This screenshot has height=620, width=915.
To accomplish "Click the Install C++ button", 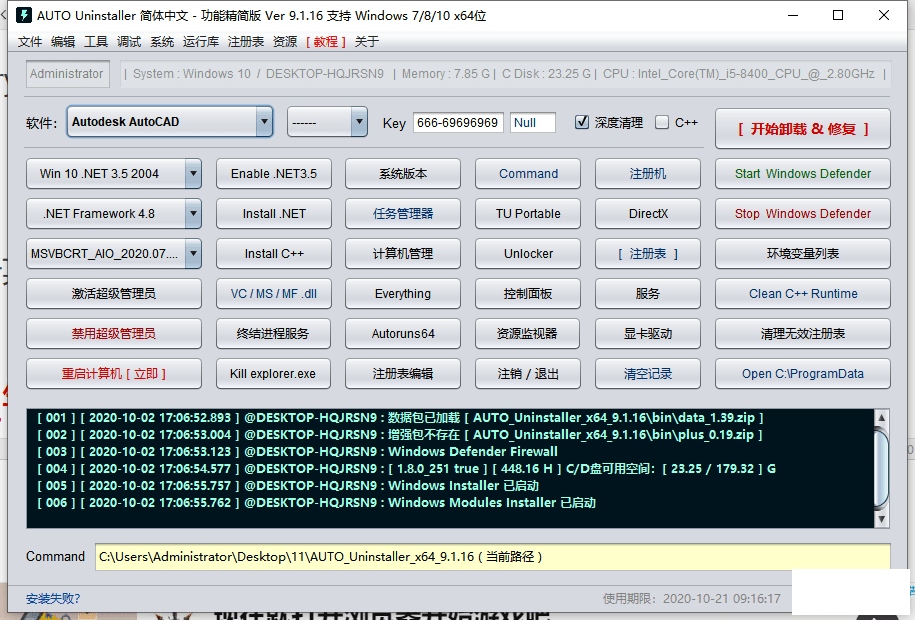I will (274, 253).
